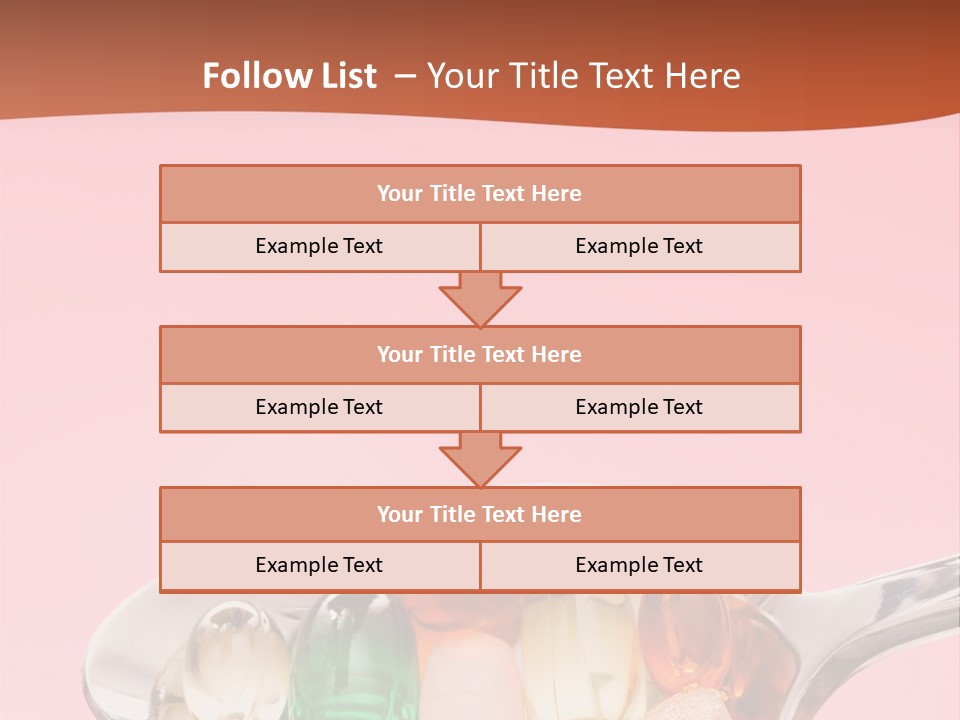Select the right Example Text cell in the first block
Image resolution: width=960 pixels, height=720 pixels.
coord(639,247)
